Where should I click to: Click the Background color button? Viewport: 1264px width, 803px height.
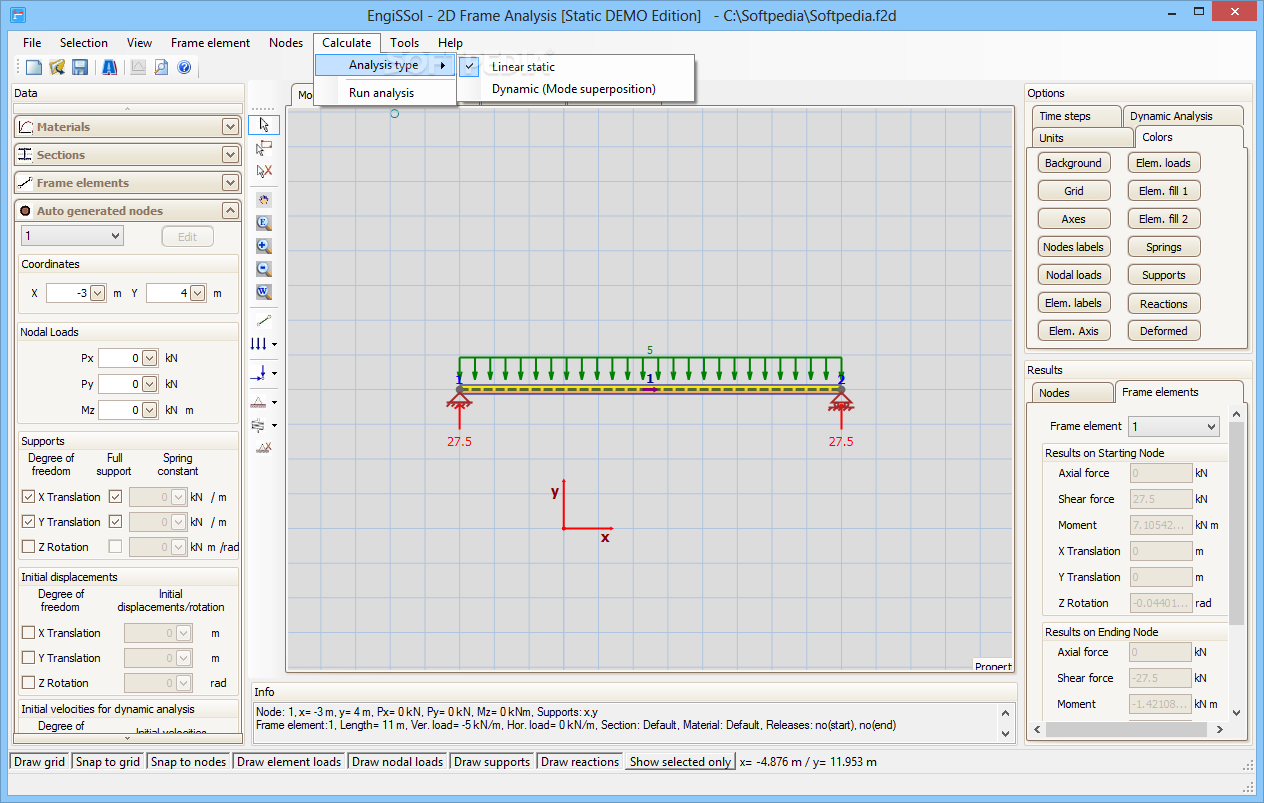click(x=1073, y=163)
